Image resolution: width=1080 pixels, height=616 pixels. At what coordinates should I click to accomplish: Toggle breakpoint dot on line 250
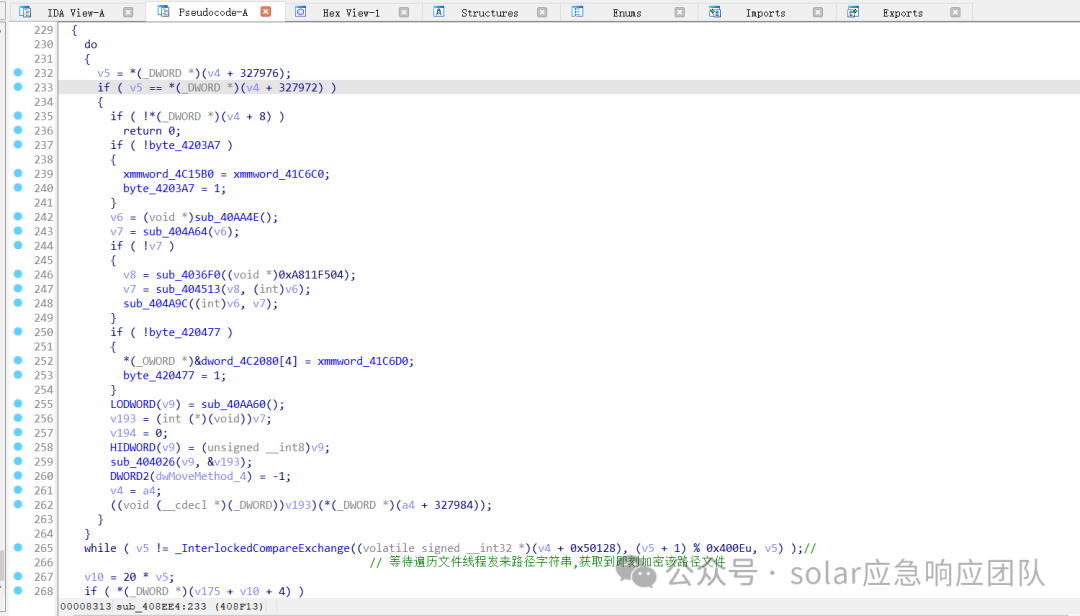(x=18, y=331)
